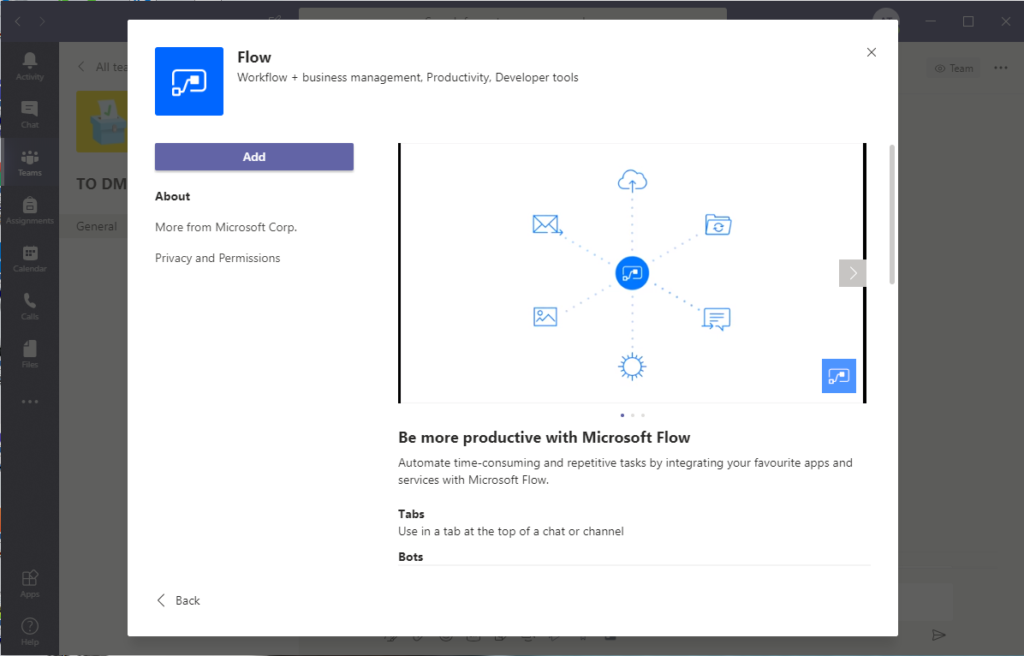Open the Activity feed

click(x=29, y=65)
